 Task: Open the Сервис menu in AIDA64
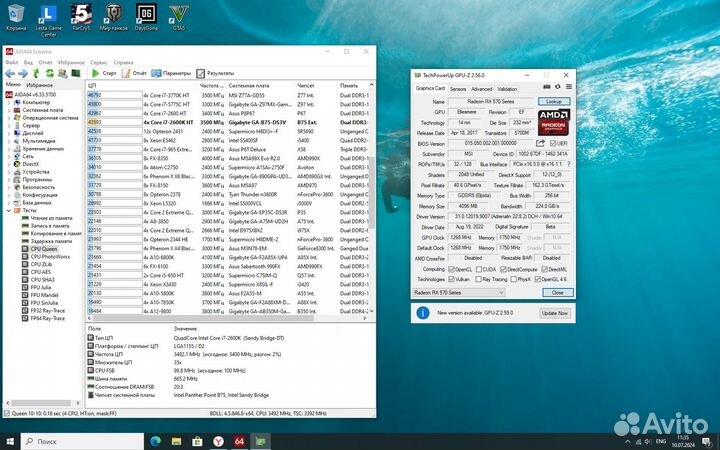click(x=99, y=62)
